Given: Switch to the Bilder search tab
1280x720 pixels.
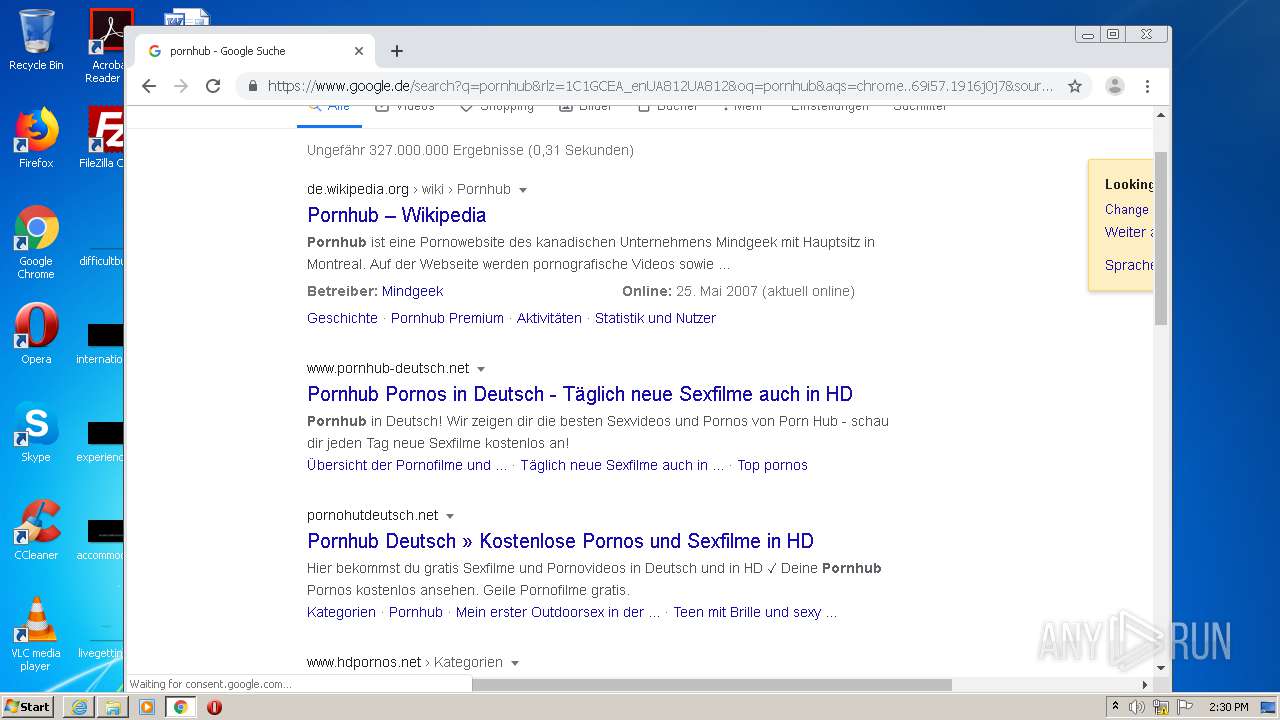Looking at the screenshot, I should (585, 107).
